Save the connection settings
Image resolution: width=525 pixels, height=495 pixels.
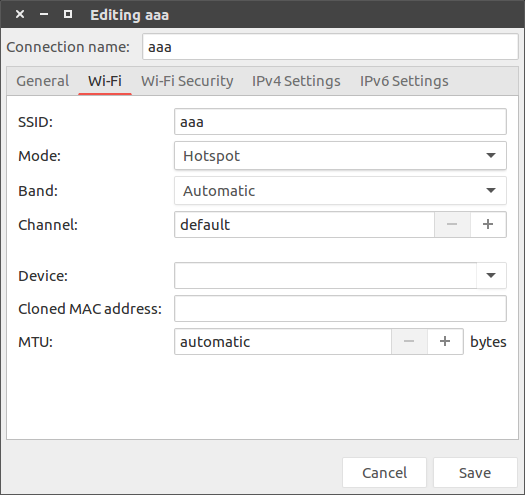(x=475, y=473)
